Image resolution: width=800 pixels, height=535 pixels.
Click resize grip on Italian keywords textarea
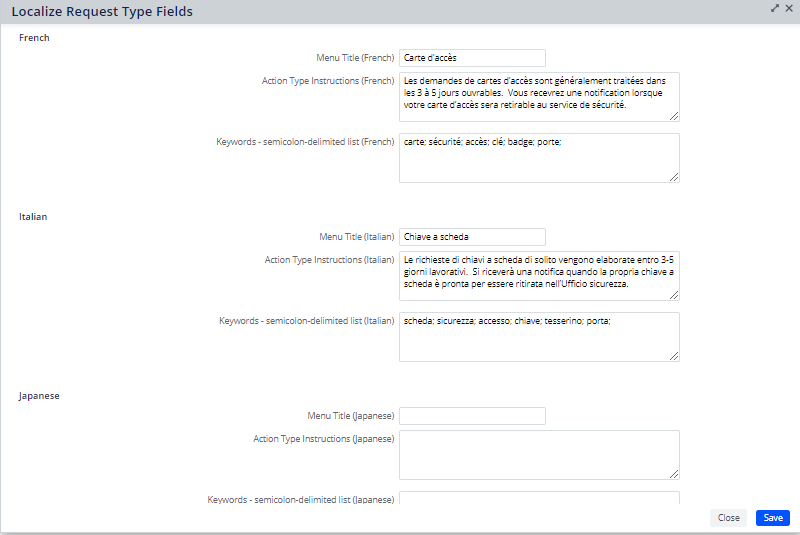coord(674,356)
